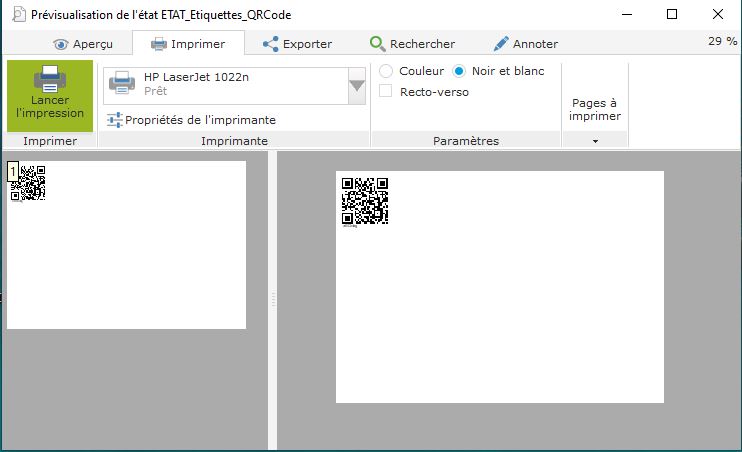Open the Annoter tab
Screen dimensions: 742x452
[525, 44]
